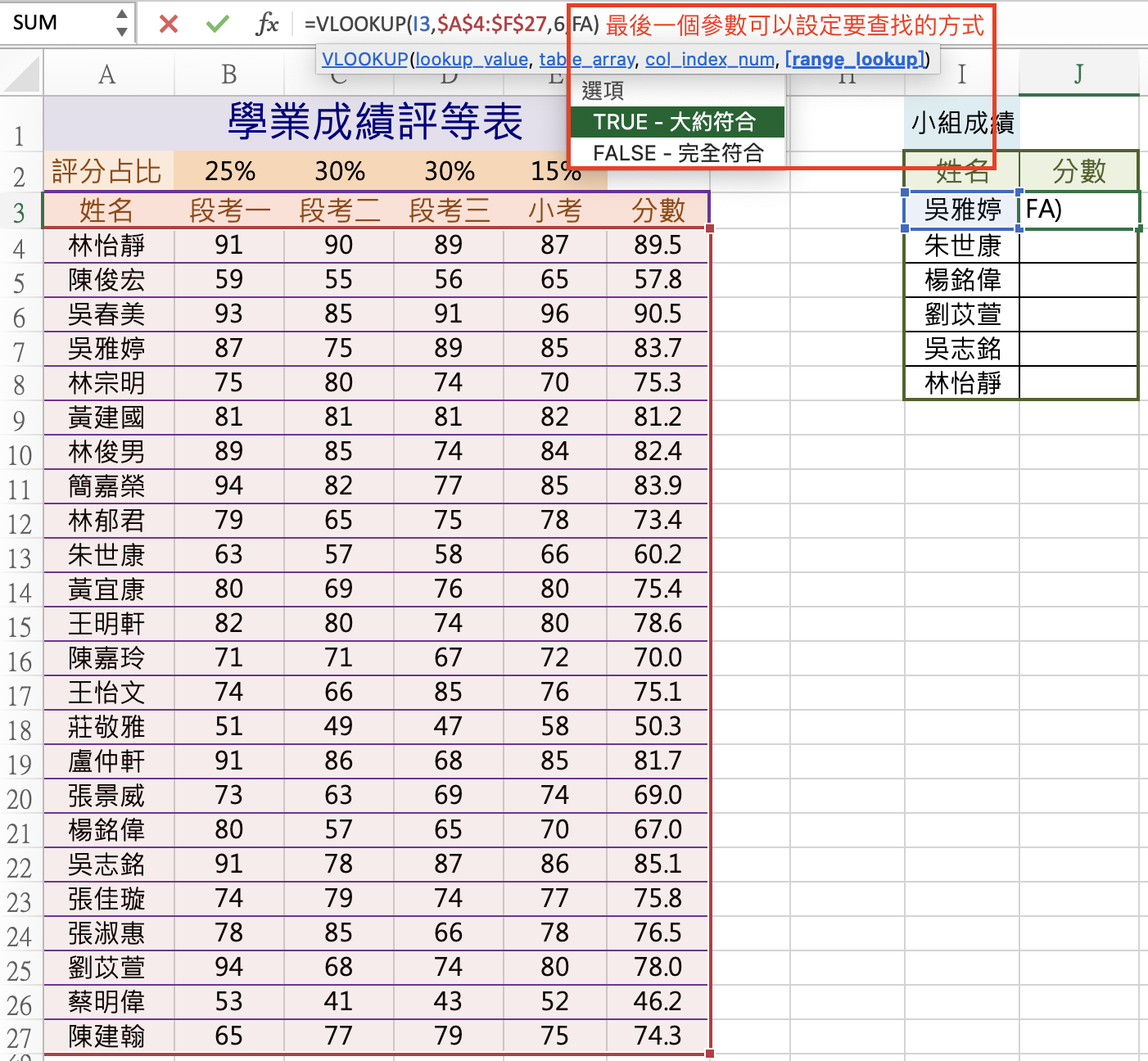
Task: Open the fx Insert Function dialog
Action: (x=266, y=24)
